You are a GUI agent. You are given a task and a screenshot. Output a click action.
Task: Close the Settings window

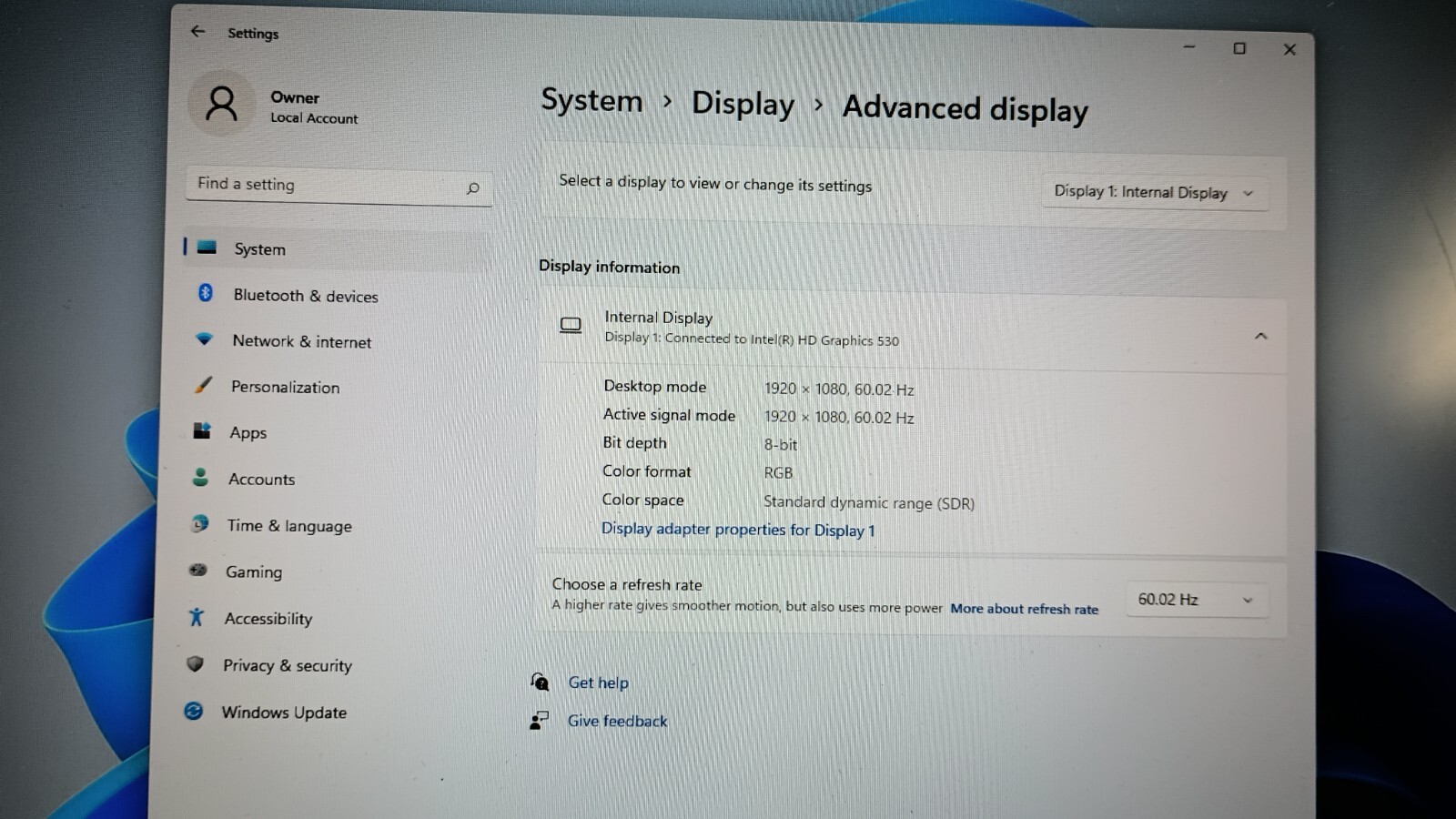pos(1289,49)
